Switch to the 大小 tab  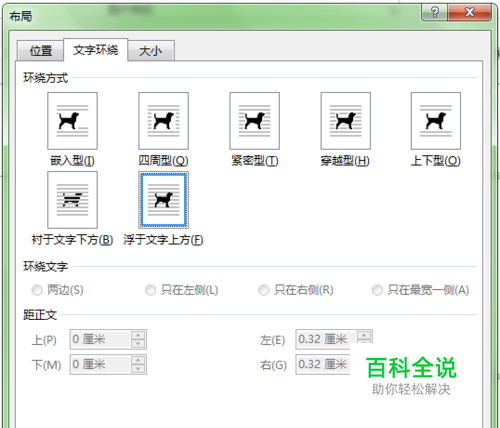pos(151,51)
